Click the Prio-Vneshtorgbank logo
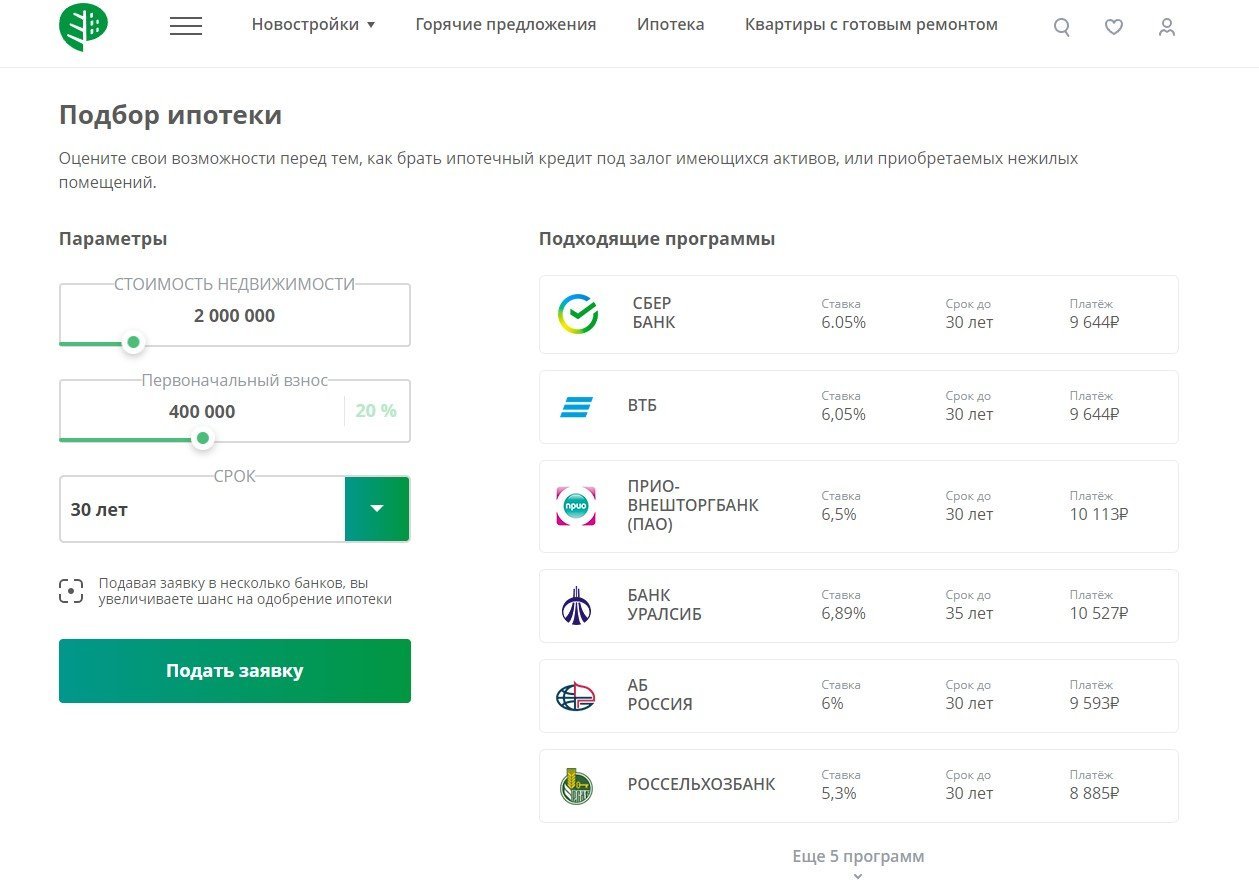This screenshot has height=896, width=1259. tap(576, 506)
